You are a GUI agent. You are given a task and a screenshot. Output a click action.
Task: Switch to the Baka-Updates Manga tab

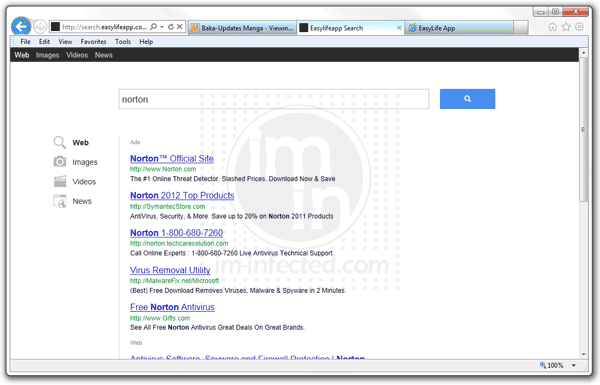[242, 28]
